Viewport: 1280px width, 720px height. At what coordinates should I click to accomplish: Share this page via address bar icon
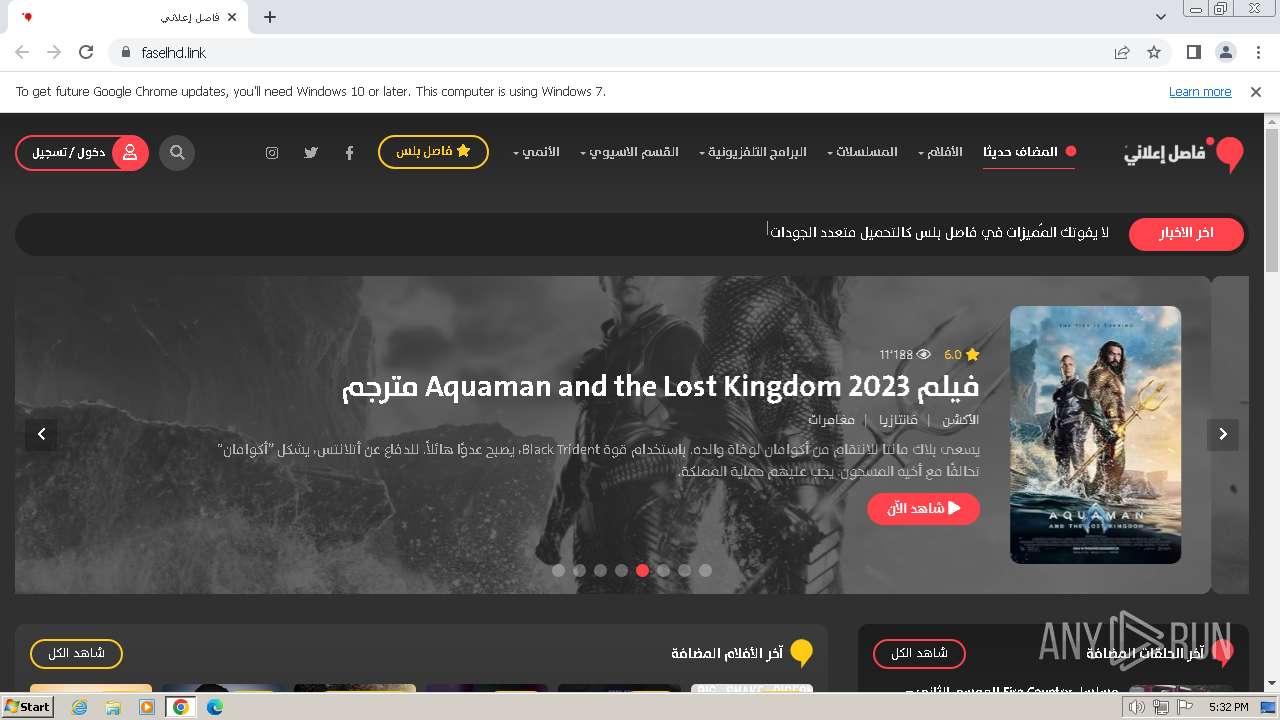coord(1122,52)
